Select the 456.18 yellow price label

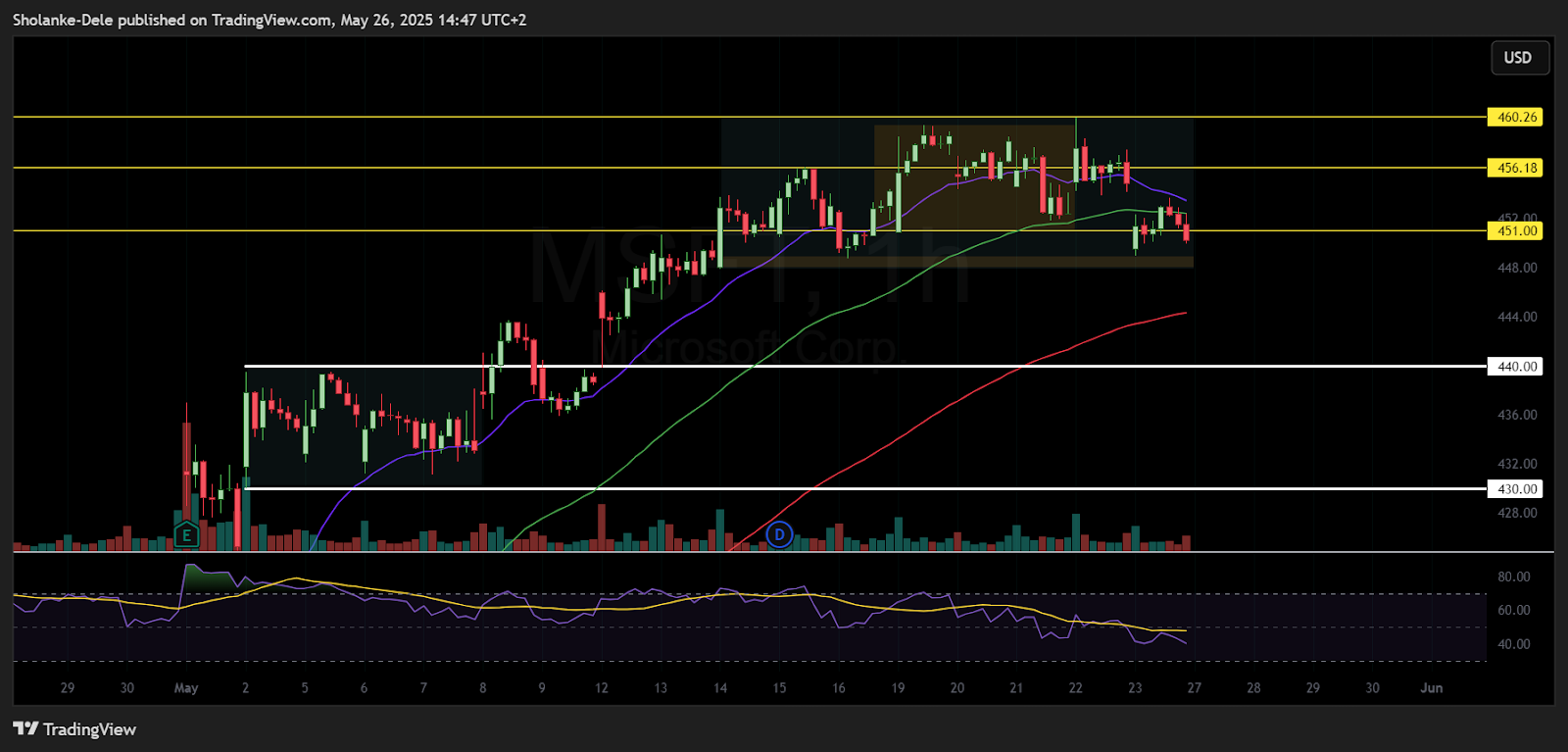(1515, 168)
